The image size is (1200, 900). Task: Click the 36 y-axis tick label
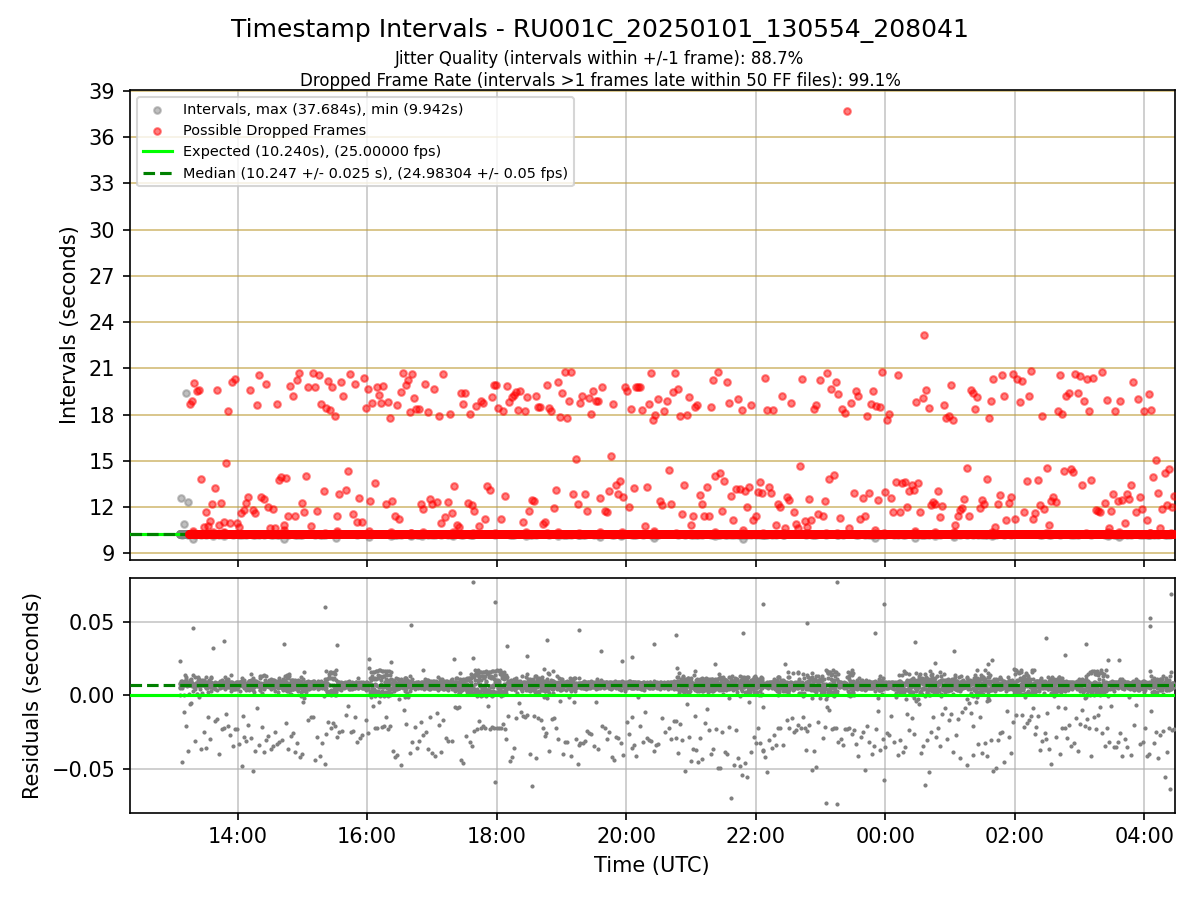tap(101, 137)
